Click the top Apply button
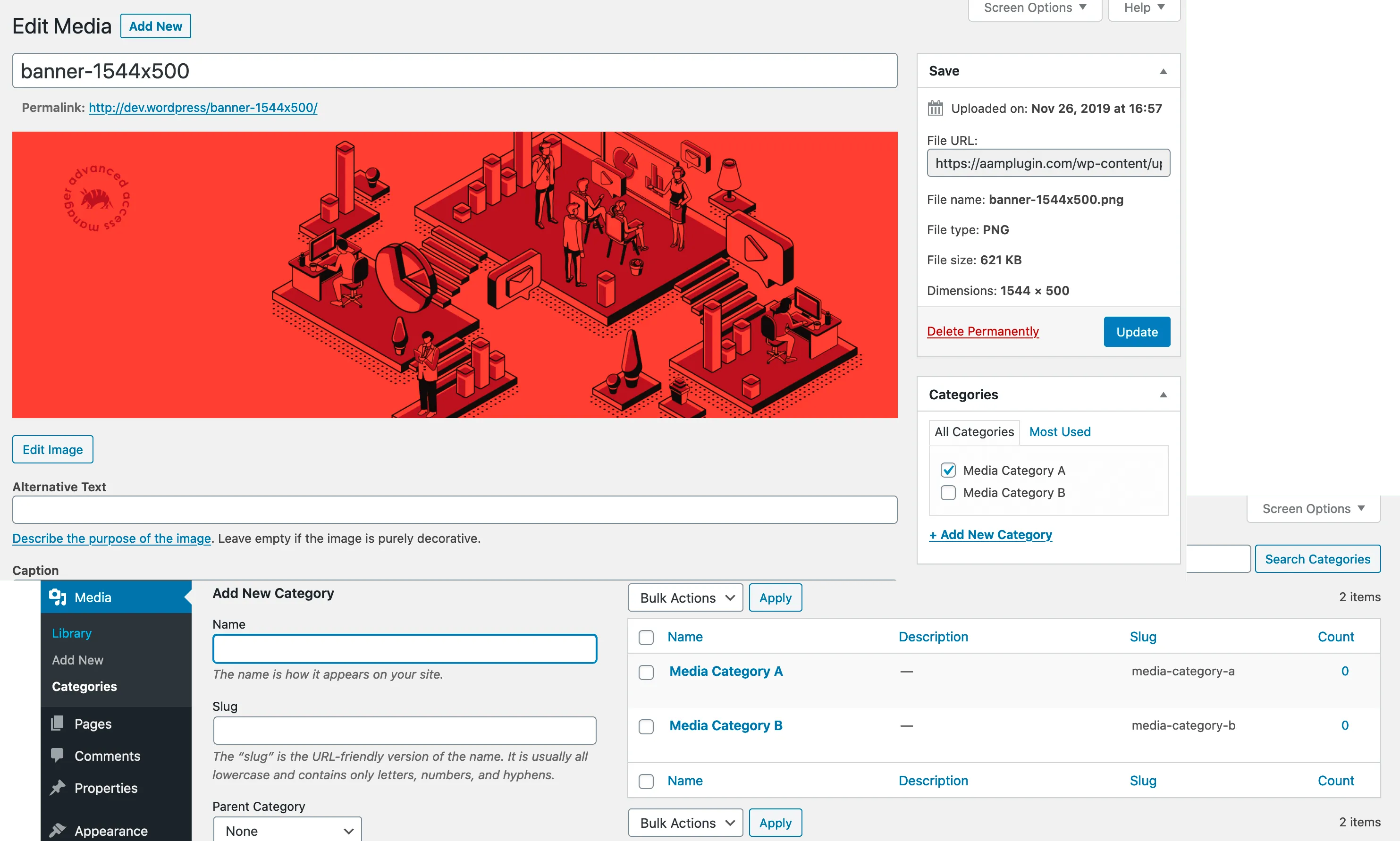The height and width of the screenshot is (841, 1400). [x=776, y=598]
